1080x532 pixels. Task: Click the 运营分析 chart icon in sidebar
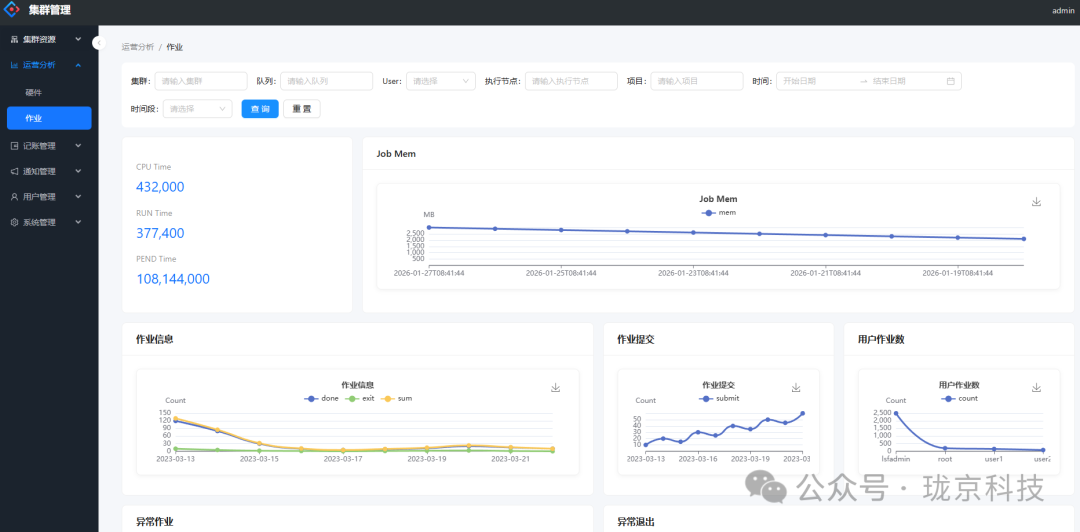pos(14,65)
